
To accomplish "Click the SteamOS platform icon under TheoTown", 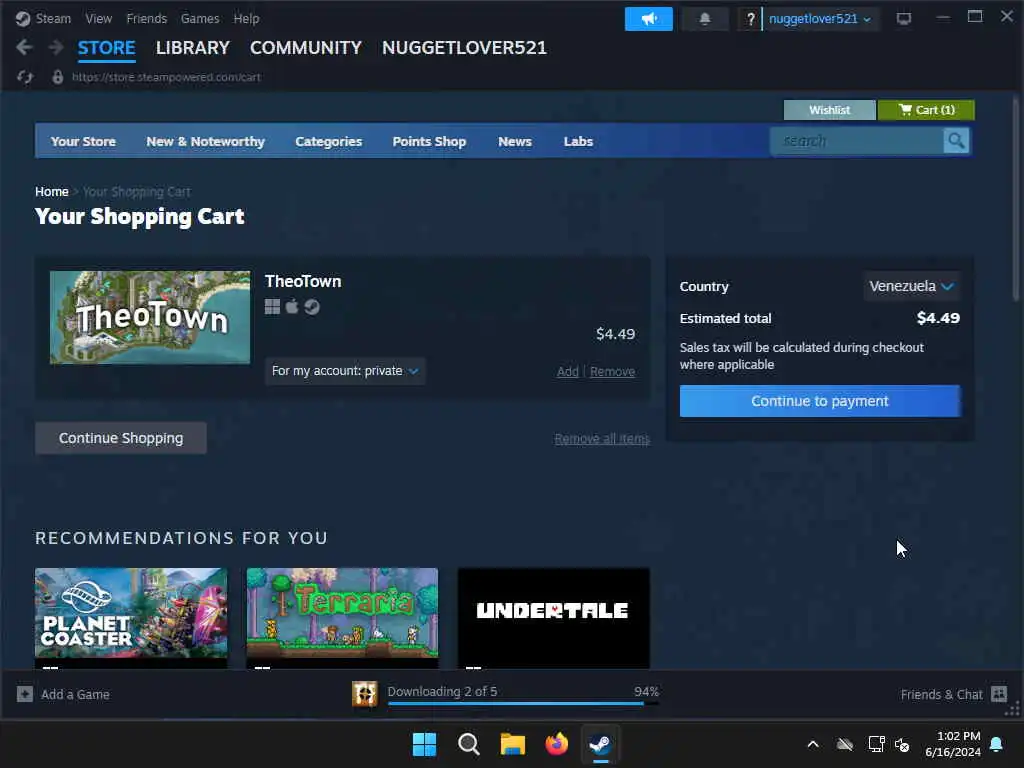I will pos(312,306).
